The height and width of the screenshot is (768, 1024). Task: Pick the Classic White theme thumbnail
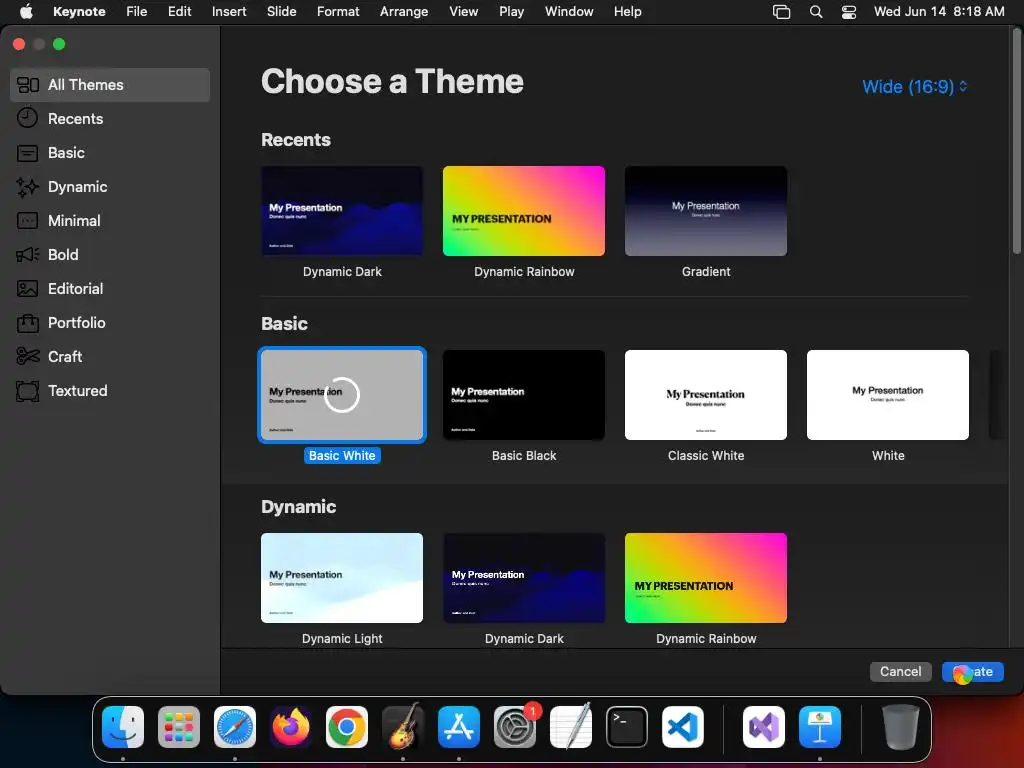(706, 394)
